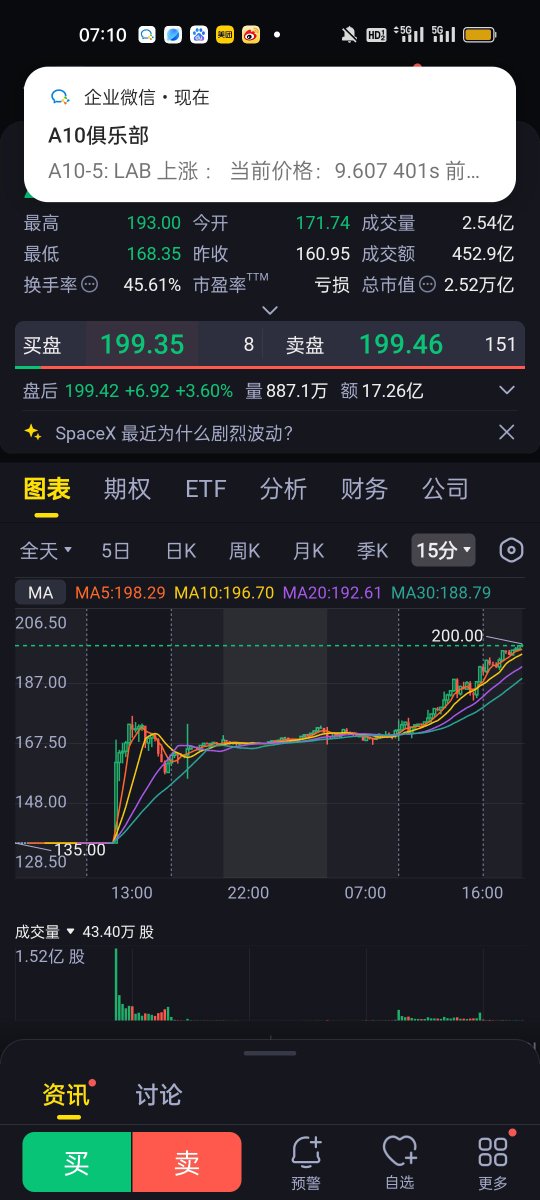Tap the MA30:188.79 indicator value
Image resolution: width=540 pixels, height=1200 pixels.
(441, 593)
